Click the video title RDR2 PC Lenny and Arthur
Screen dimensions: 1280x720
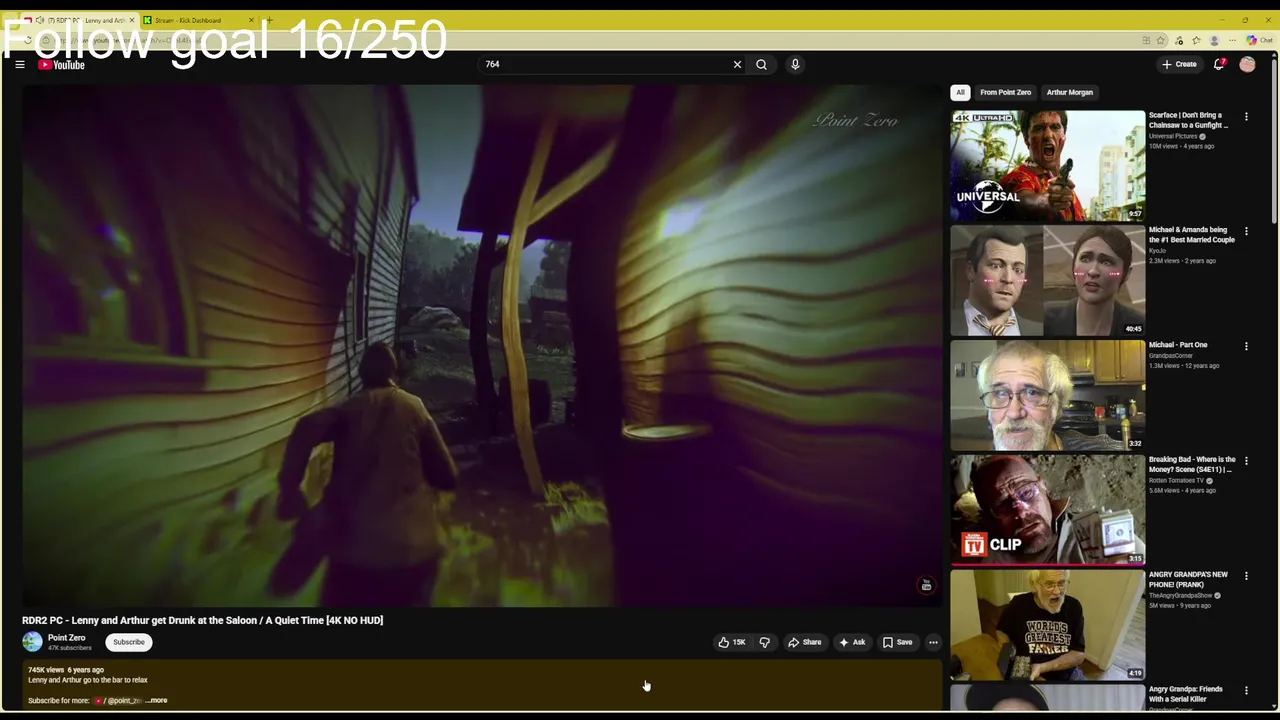[x=203, y=620]
